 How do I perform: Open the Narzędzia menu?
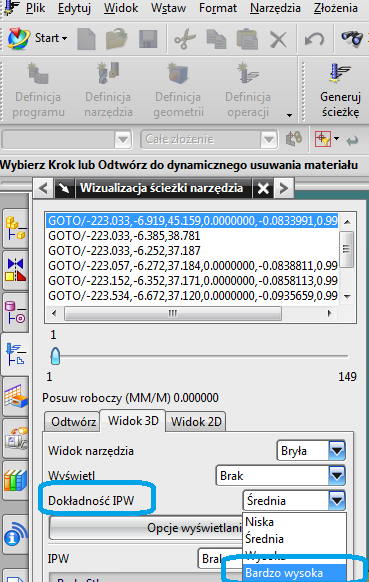click(x=275, y=8)
